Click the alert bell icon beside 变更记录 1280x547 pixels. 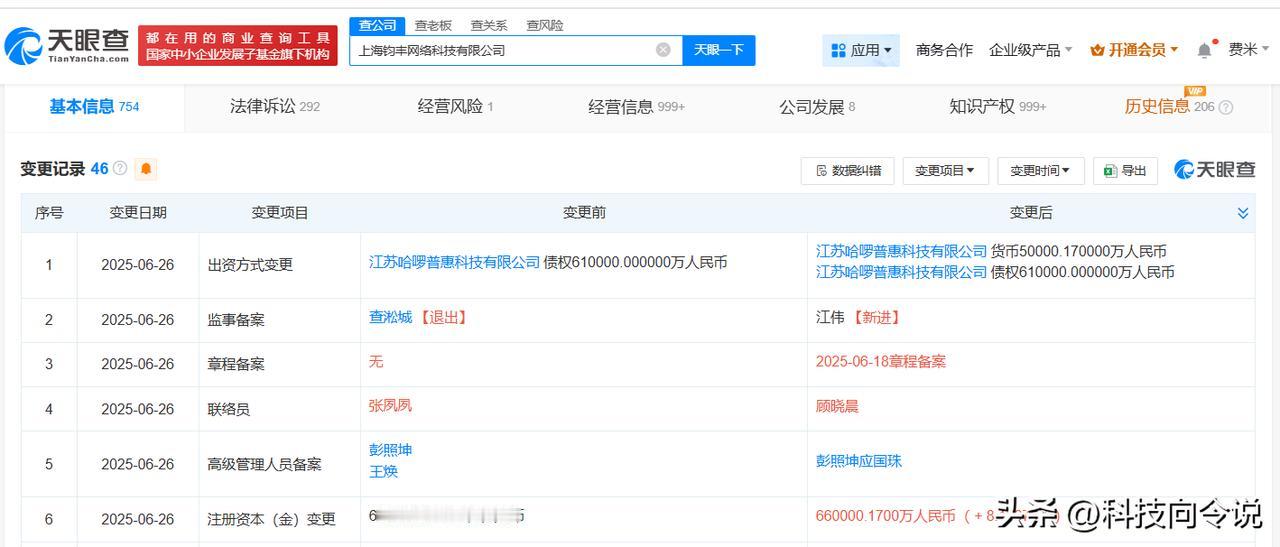(x=146, y=169)
